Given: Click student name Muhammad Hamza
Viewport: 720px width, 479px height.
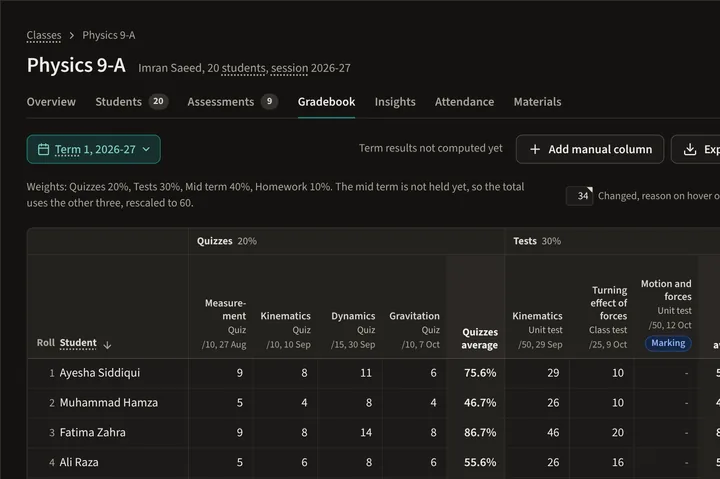Looking at the screenshot, I should pyautogui.click(x=109, y=403).
